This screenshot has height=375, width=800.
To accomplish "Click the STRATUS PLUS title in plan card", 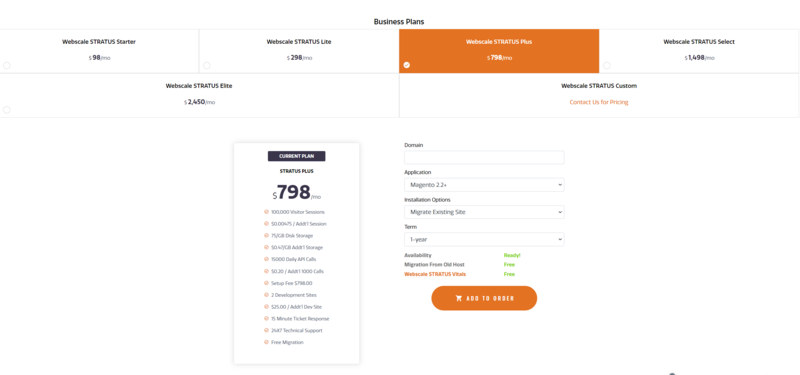I will pyautogui.click(x=296, y=171).
